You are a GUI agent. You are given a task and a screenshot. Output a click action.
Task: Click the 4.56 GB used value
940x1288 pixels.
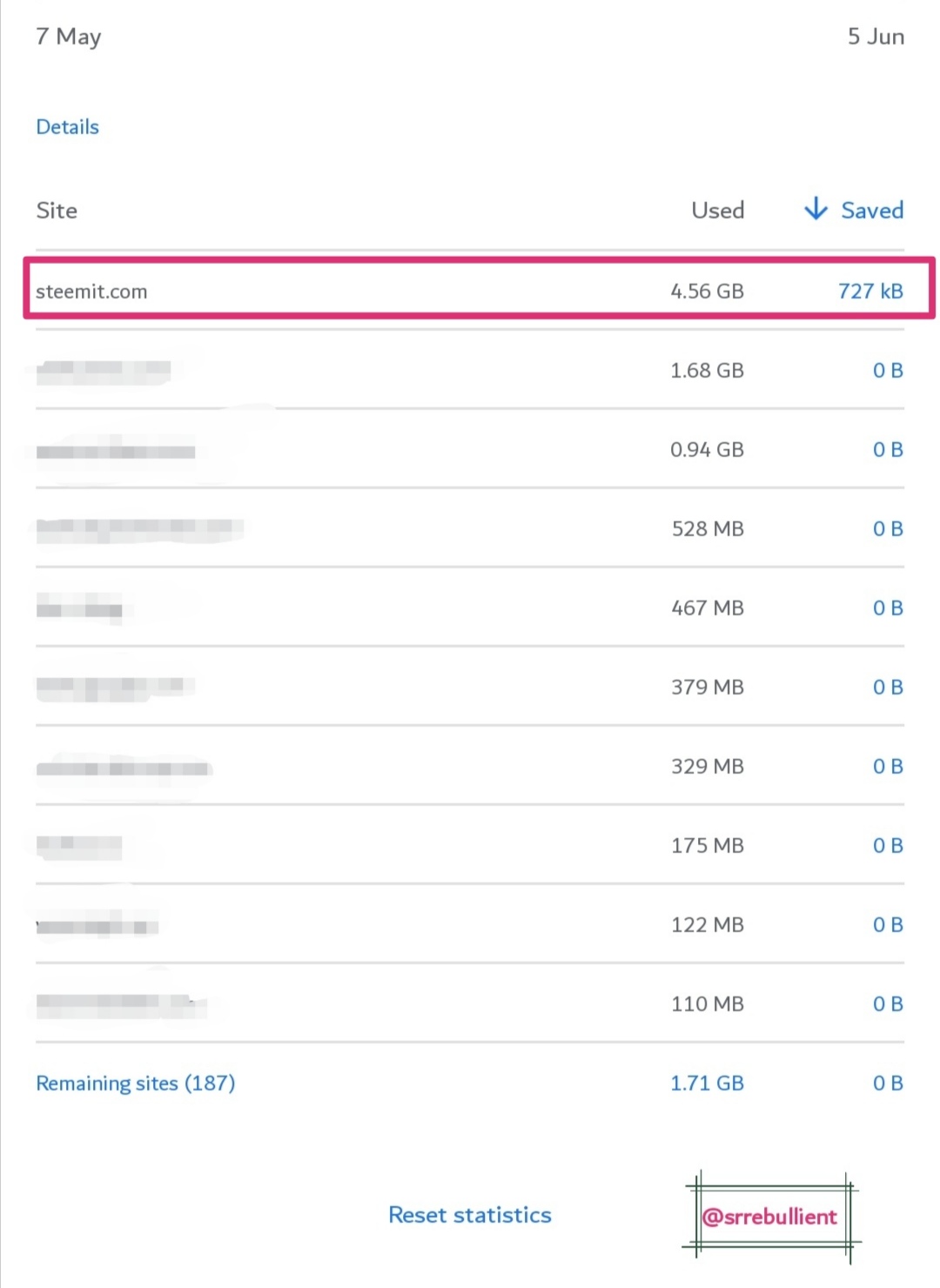tap(707, 292)
